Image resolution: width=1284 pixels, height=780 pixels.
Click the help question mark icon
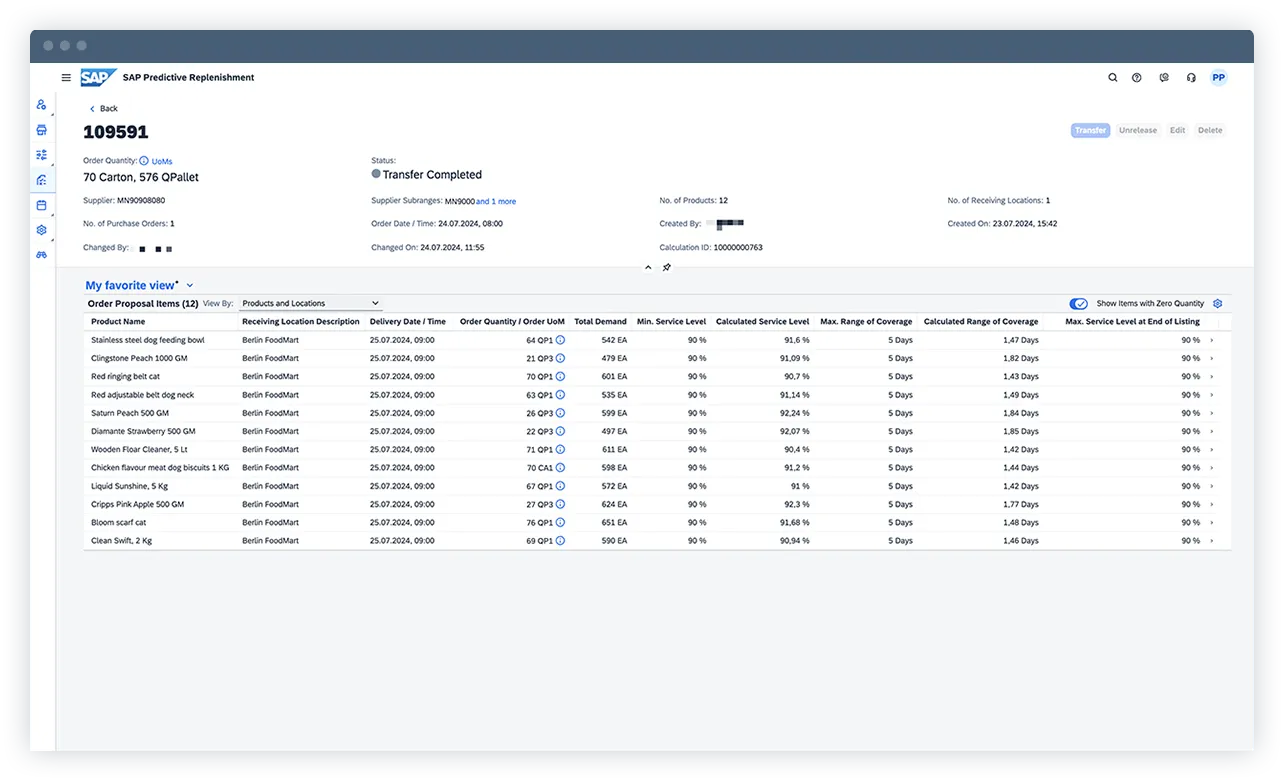click(x=1138, y=77)
